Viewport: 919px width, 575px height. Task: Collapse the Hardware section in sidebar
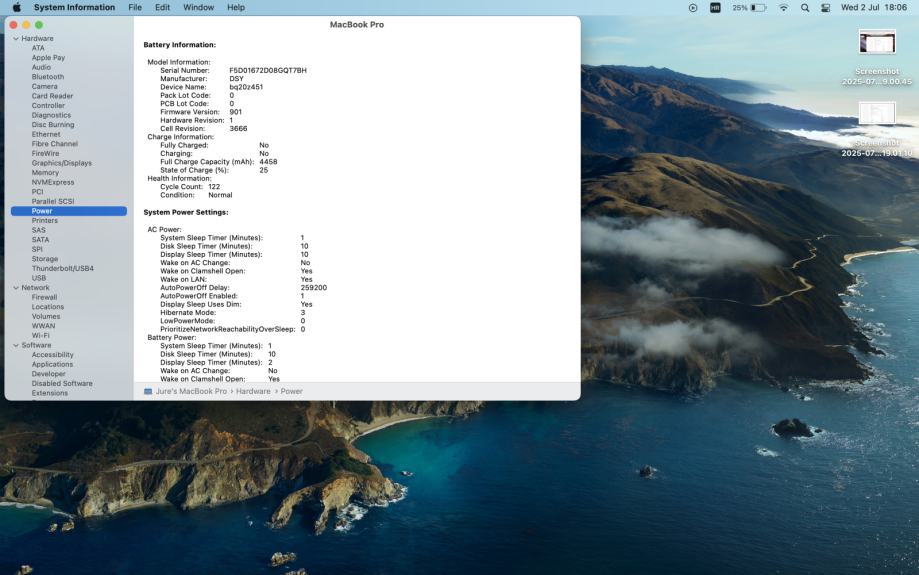[15, 38]
